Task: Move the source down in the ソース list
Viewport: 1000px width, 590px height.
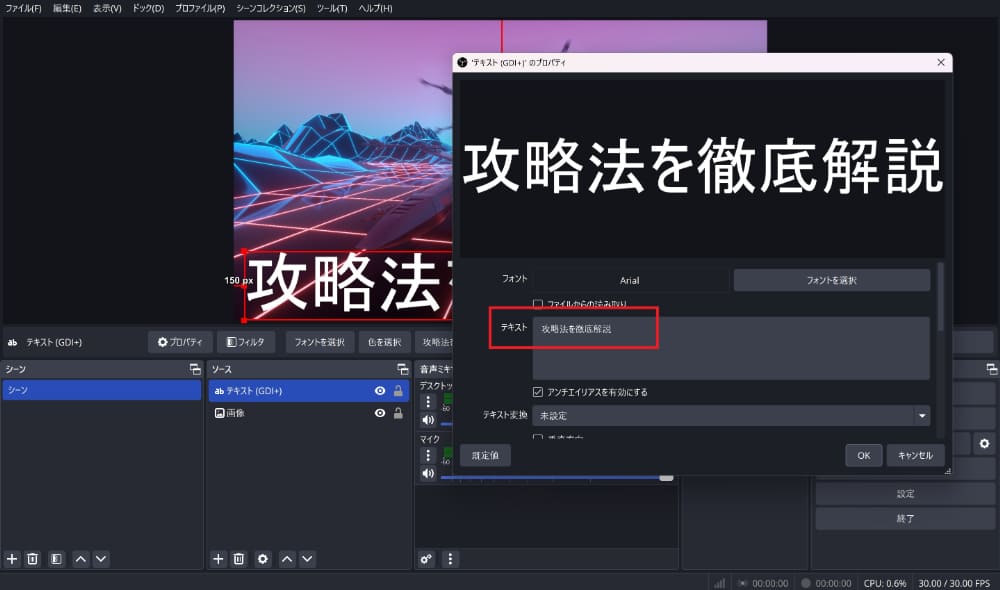Action: (307, 559)
